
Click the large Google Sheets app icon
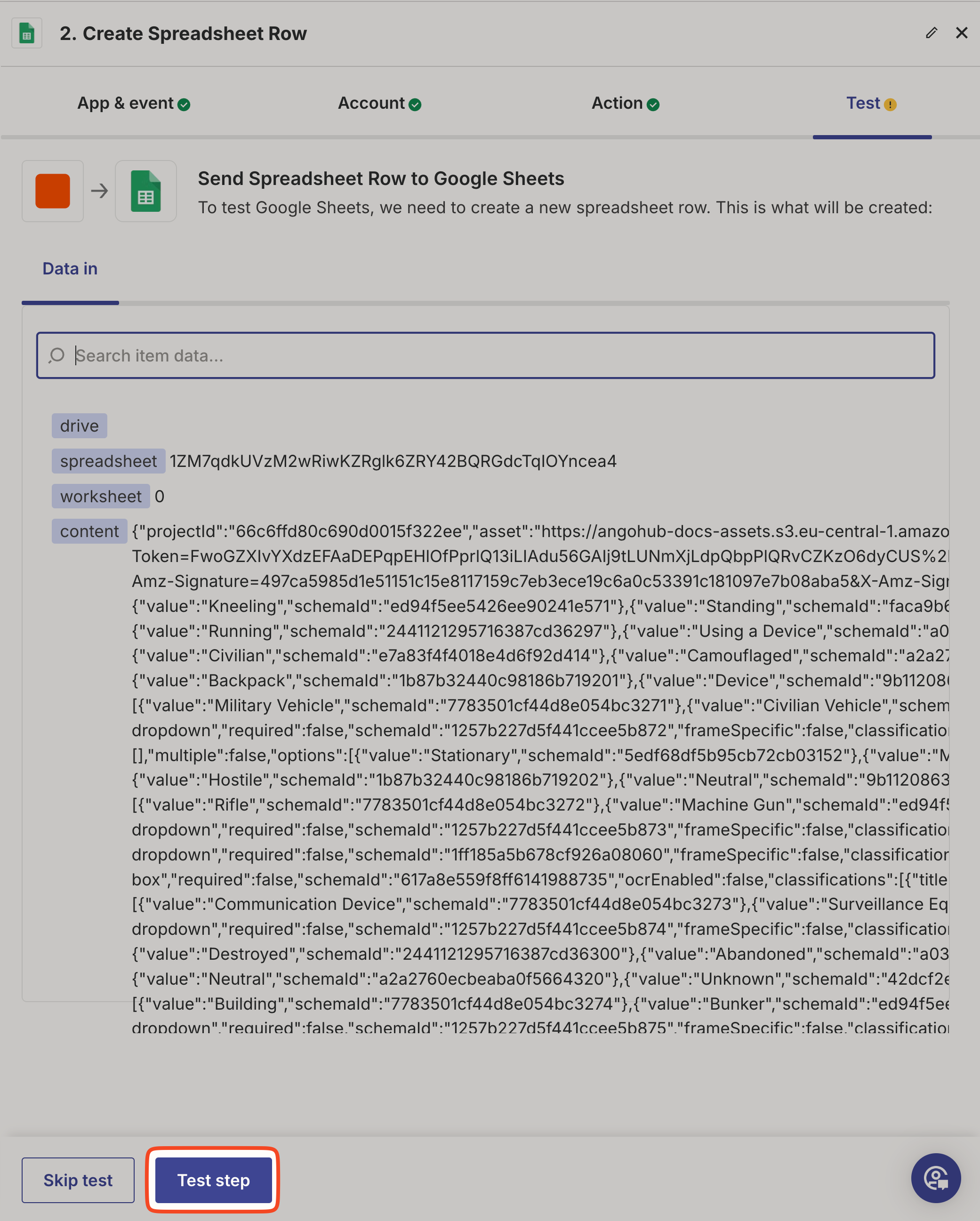[x=145, y=191]
